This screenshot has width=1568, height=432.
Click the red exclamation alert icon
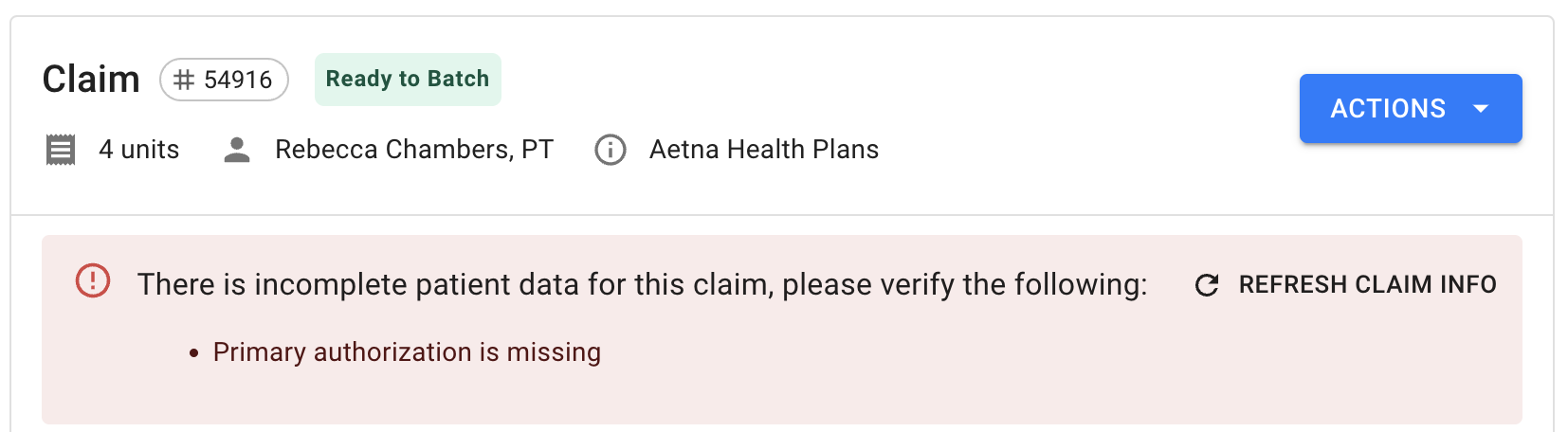tap(93, 280)
